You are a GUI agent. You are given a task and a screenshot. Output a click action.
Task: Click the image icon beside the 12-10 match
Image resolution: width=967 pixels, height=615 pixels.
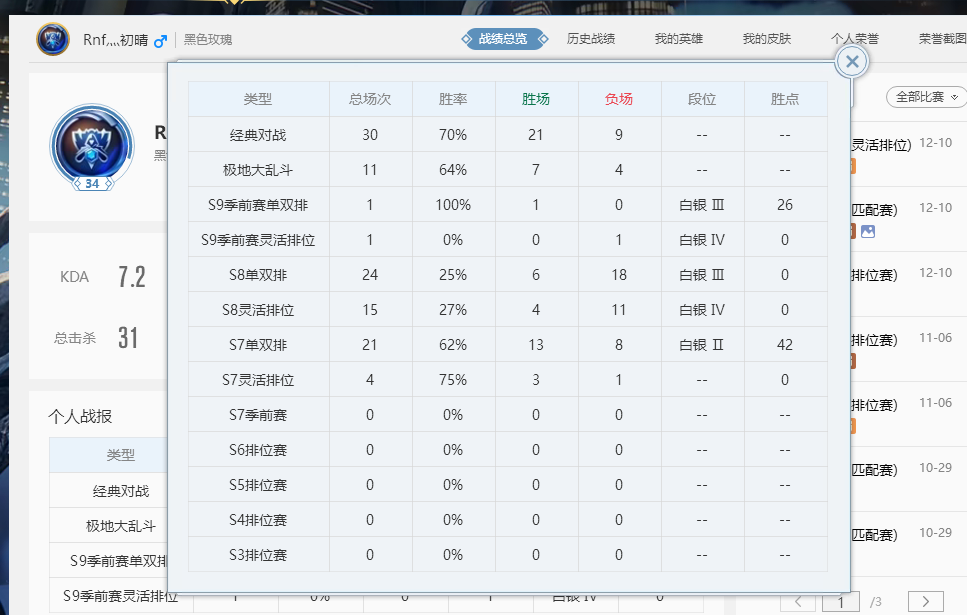point(867,231)
